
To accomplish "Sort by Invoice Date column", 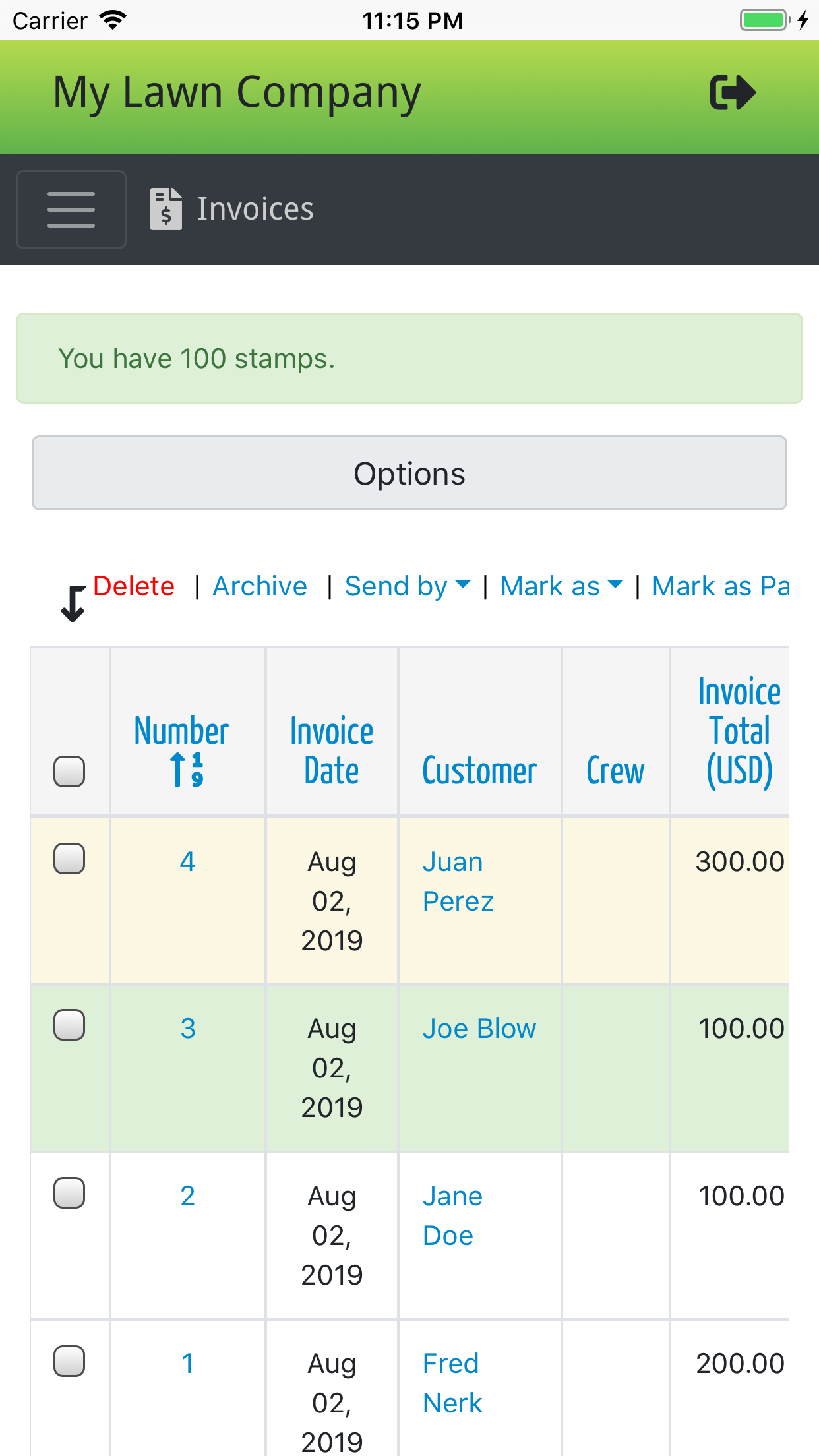I will [332, 750].
